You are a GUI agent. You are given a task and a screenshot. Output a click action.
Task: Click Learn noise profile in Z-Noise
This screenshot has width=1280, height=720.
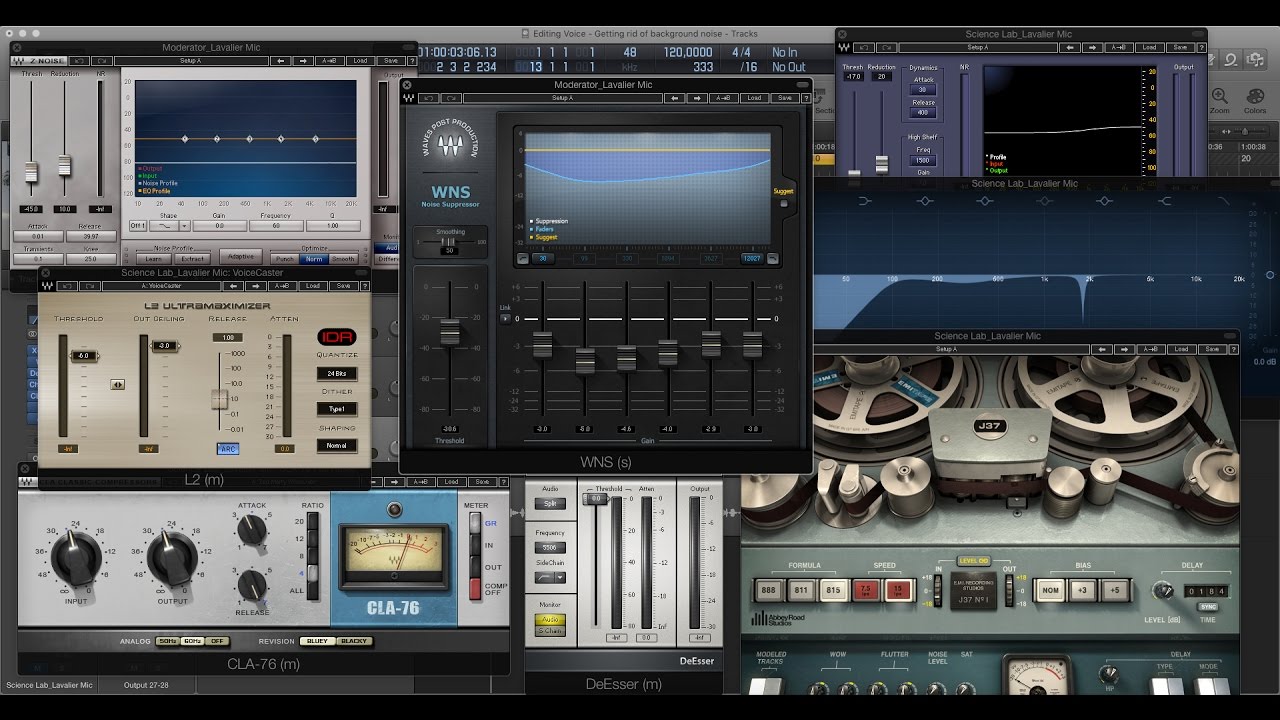[154, 259]
